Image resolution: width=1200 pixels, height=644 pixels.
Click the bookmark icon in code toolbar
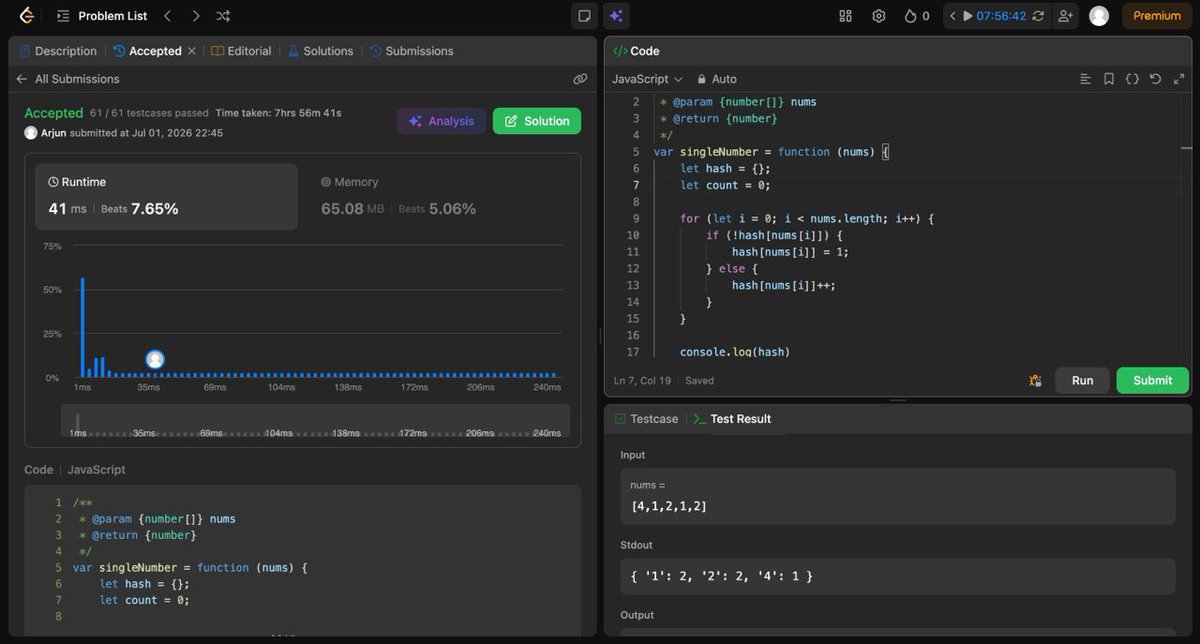click(1109, 79)
